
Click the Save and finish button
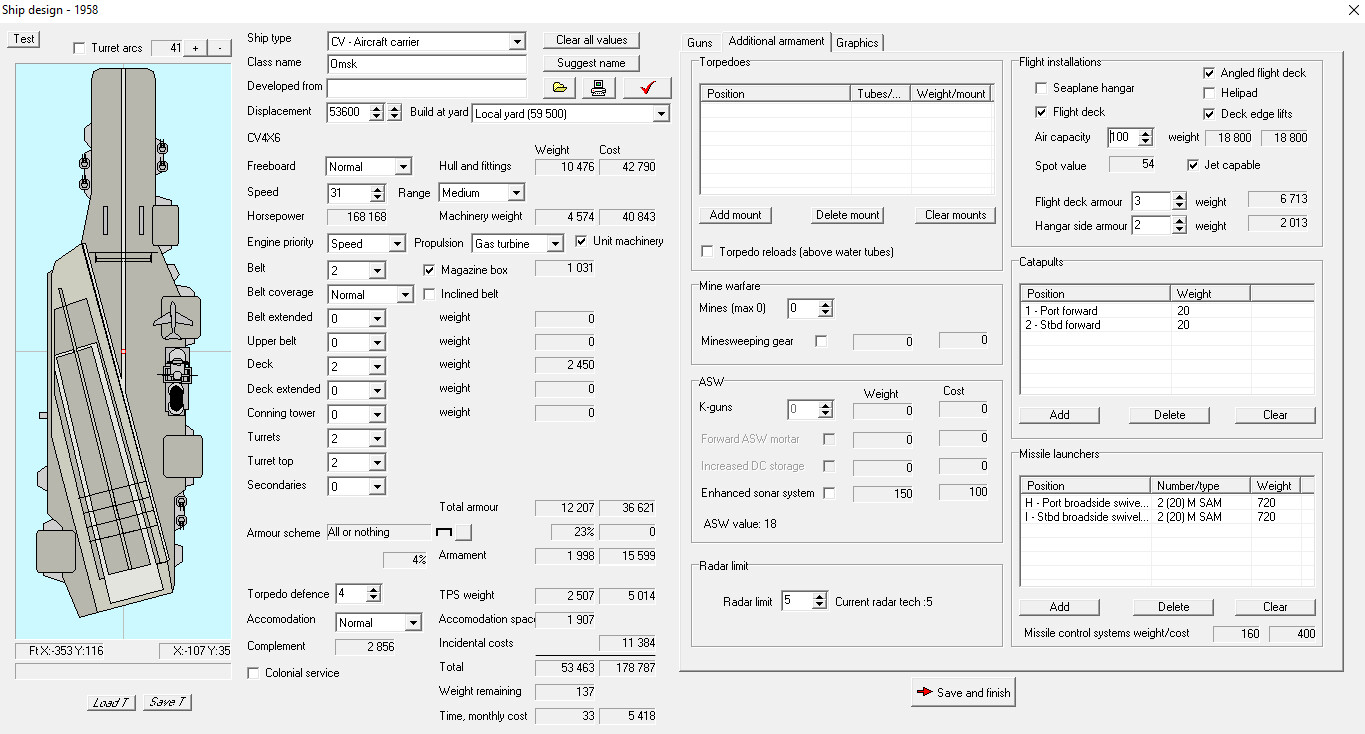click(x=962, y=693)
